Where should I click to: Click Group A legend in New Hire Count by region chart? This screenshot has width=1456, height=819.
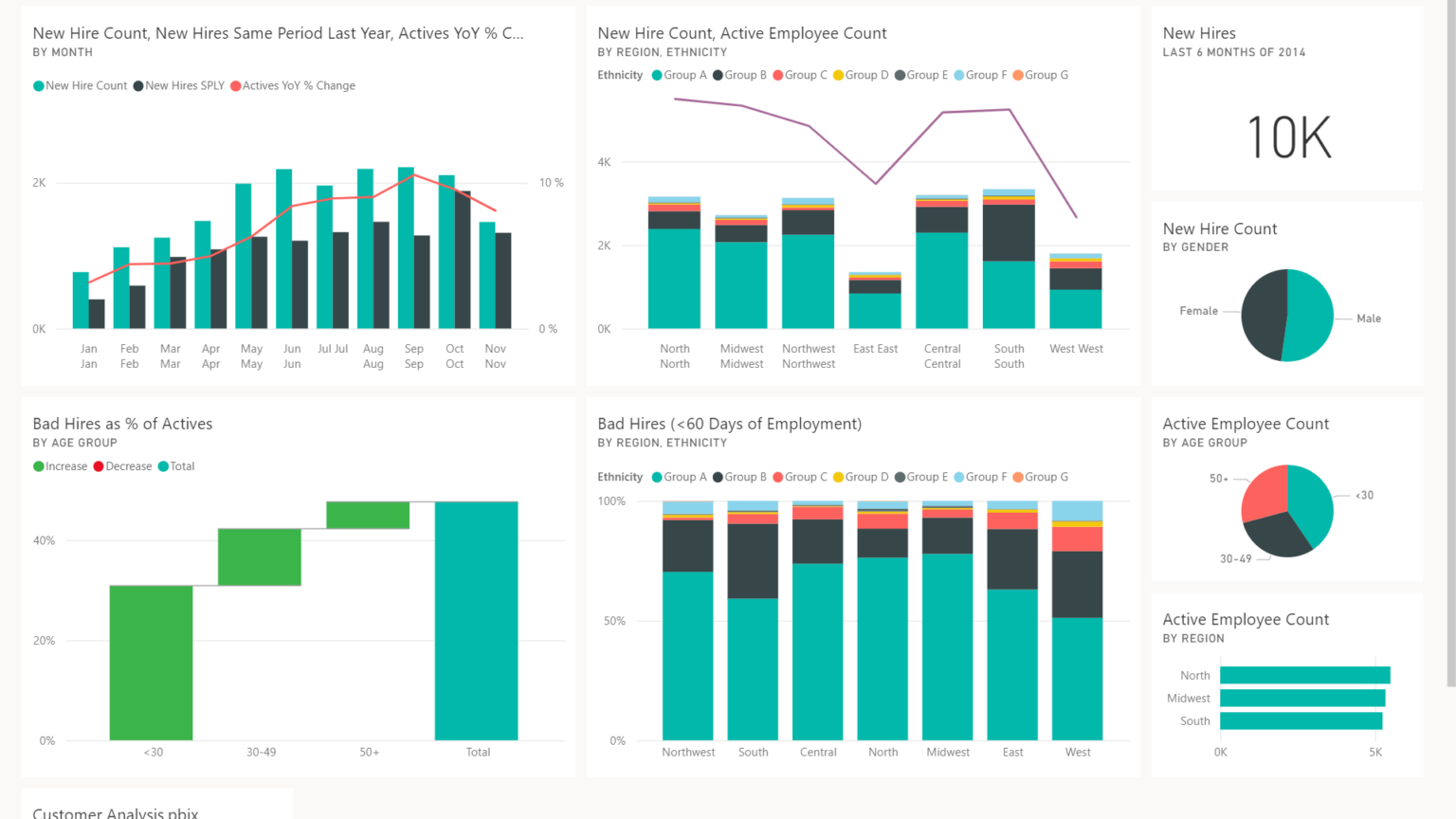pos(680,76)
